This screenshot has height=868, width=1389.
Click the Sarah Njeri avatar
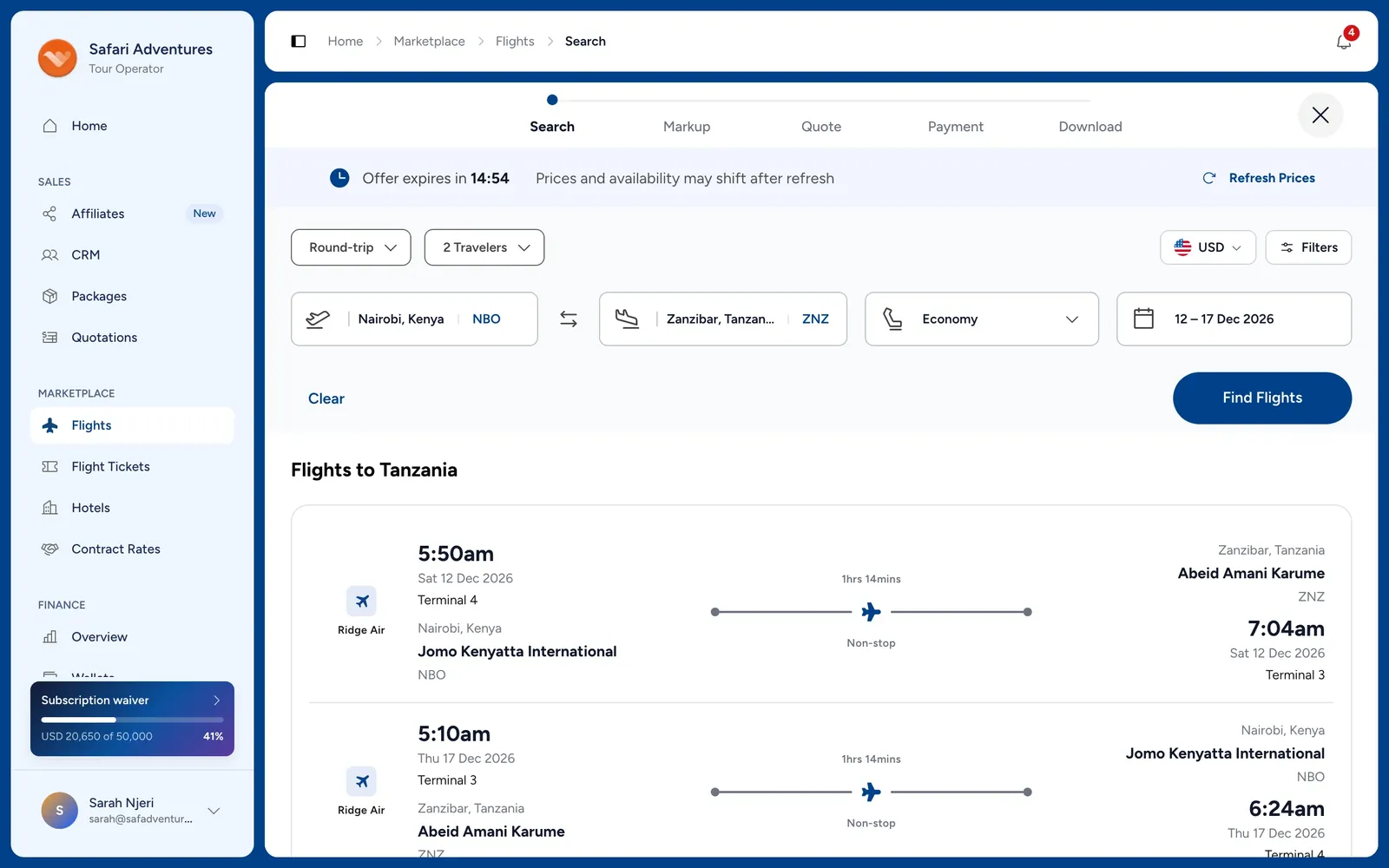pyautogui.click(x=60, y=811)
